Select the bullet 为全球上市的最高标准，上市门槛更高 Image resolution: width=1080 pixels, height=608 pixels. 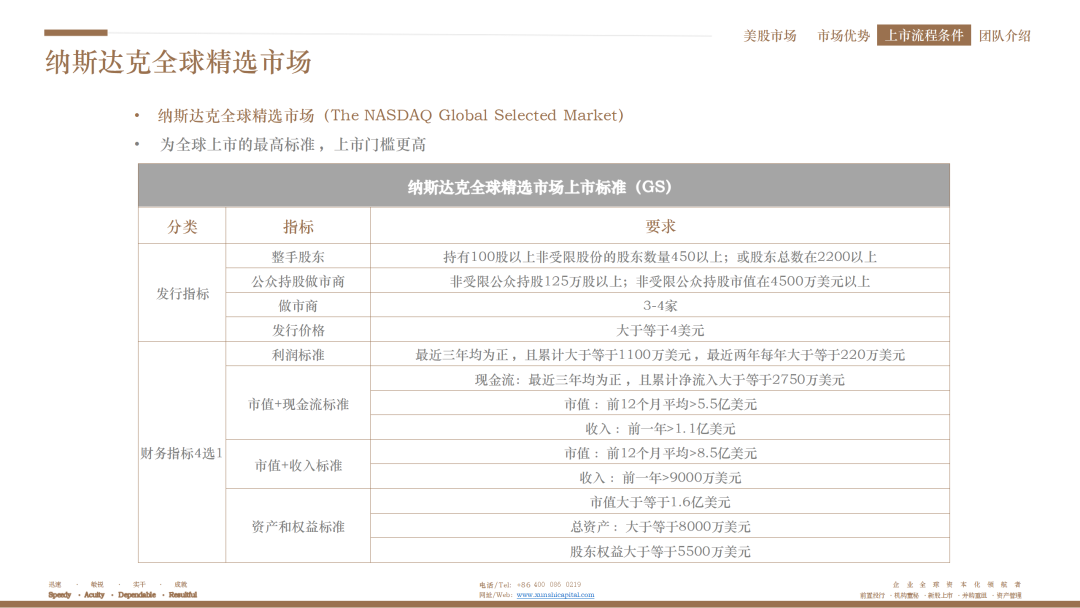[x=293, y=145]
